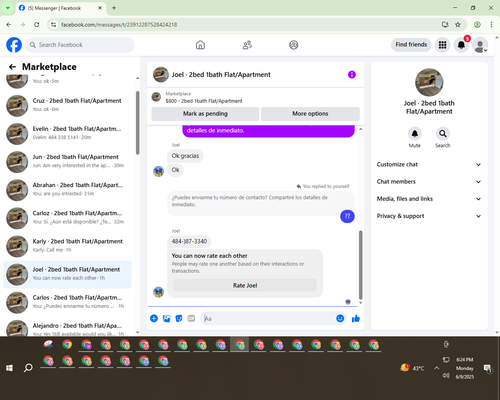Viewport: 500px width, 400px height.
Task: Open Alejandro conversation in list
Action: (x=68, y=328)
